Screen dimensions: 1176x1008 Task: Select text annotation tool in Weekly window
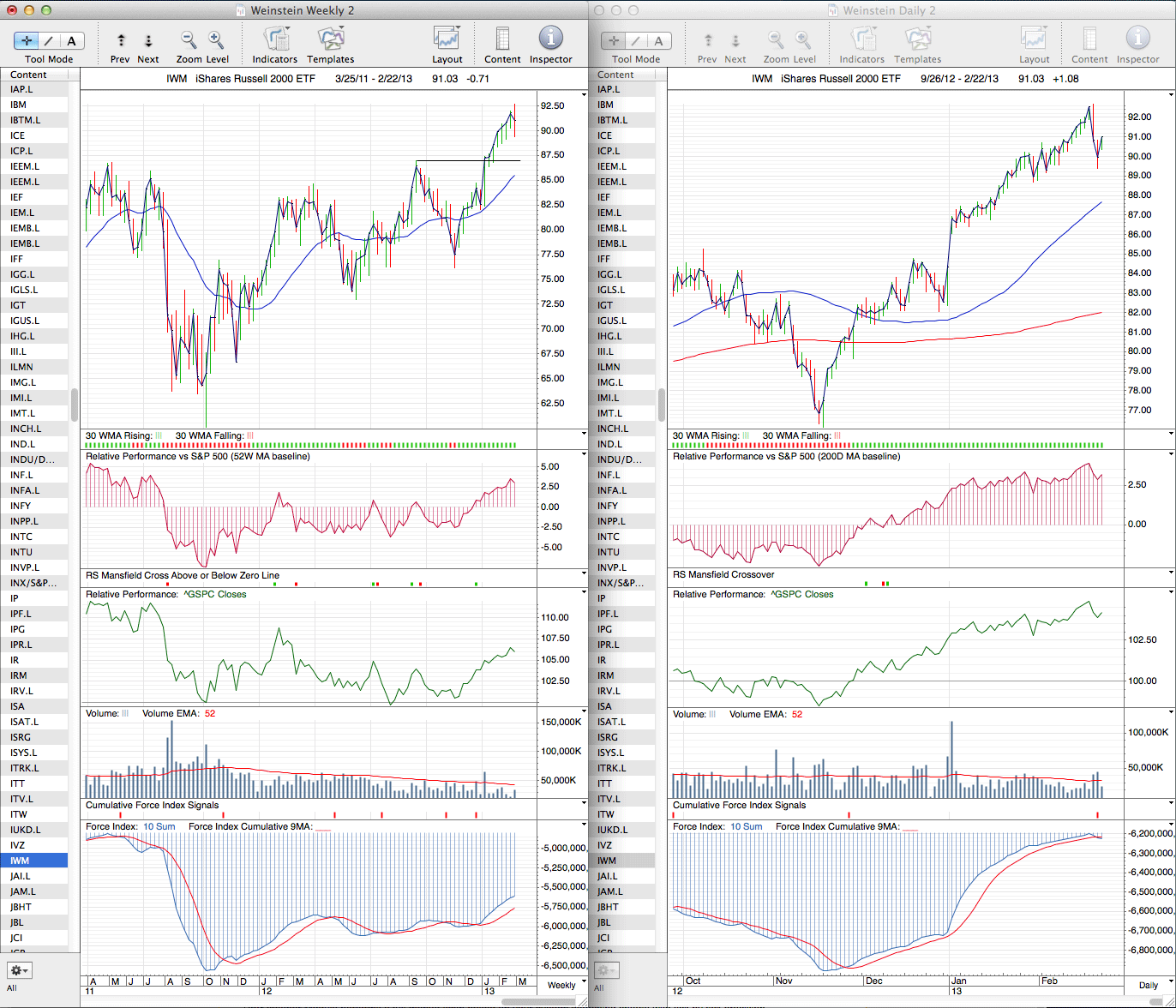click(71, 40)
